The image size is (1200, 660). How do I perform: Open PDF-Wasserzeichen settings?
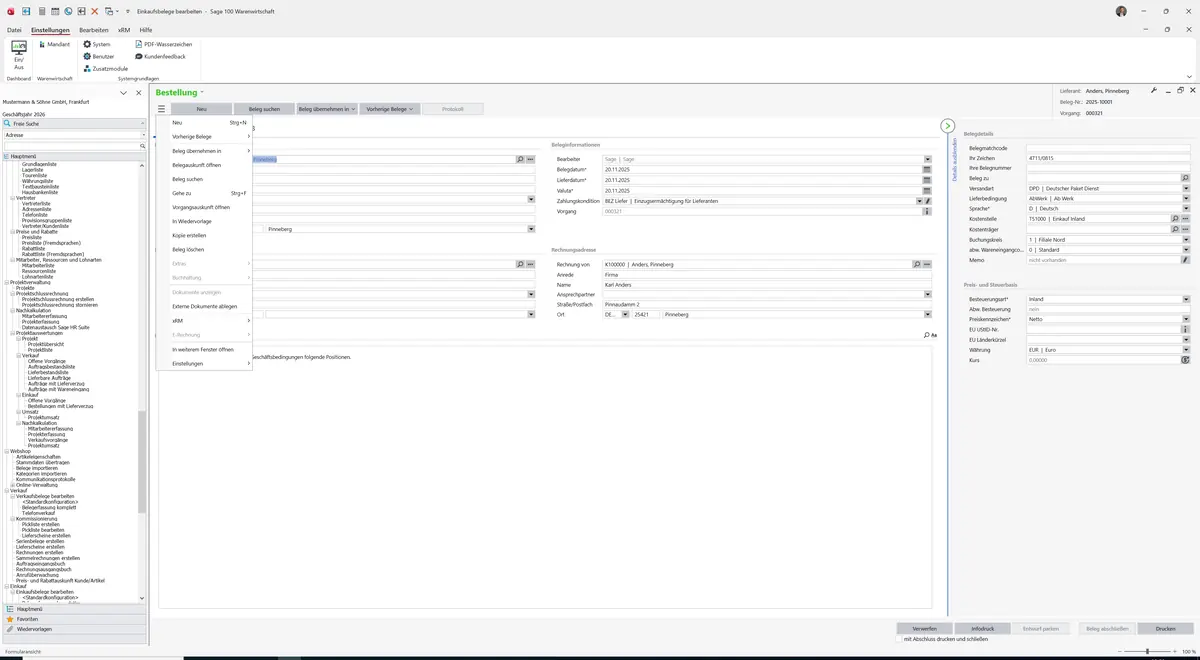coord(163,45)
